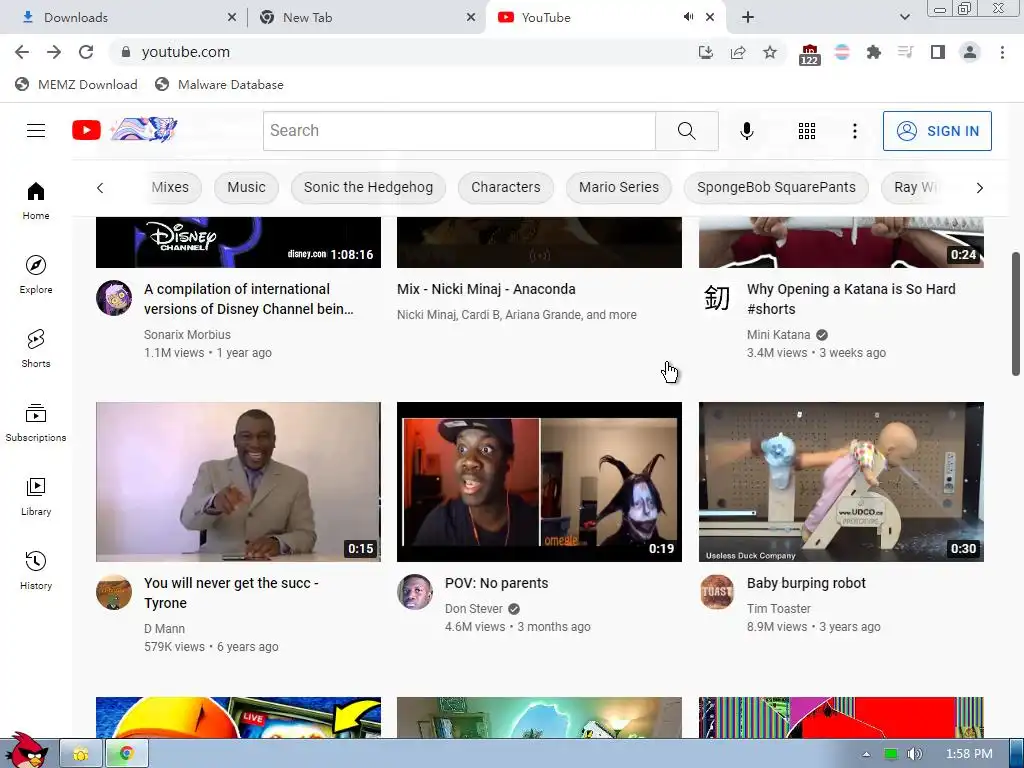Play the Baby burping robot thumbnail
Viewport: 1024px width, 768px height.
point(841,482)
